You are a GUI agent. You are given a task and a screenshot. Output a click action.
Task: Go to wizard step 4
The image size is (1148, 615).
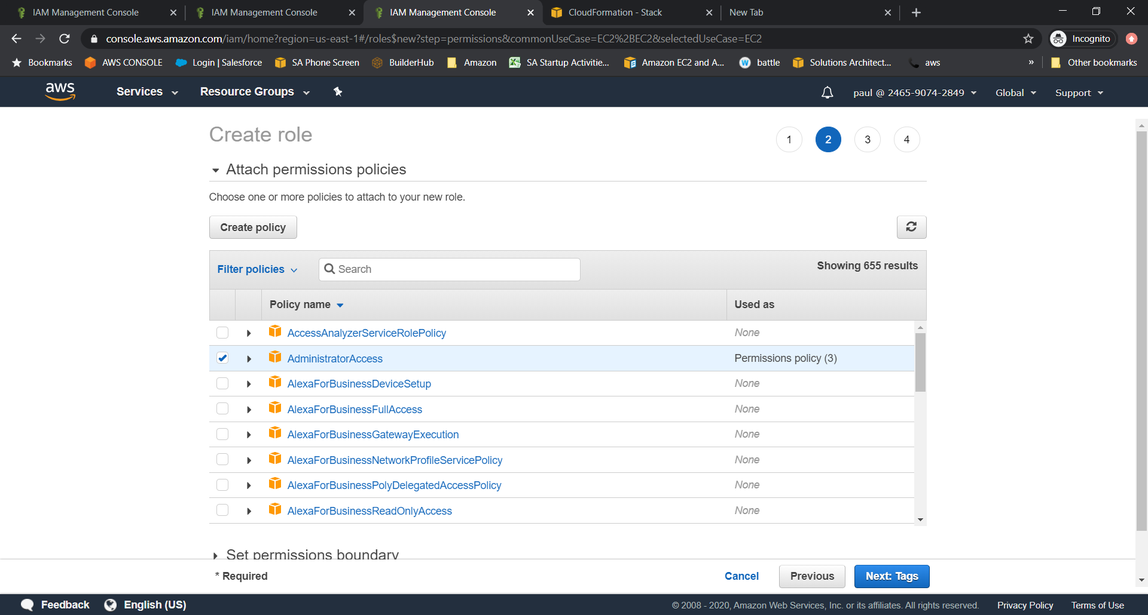[906, 139]
